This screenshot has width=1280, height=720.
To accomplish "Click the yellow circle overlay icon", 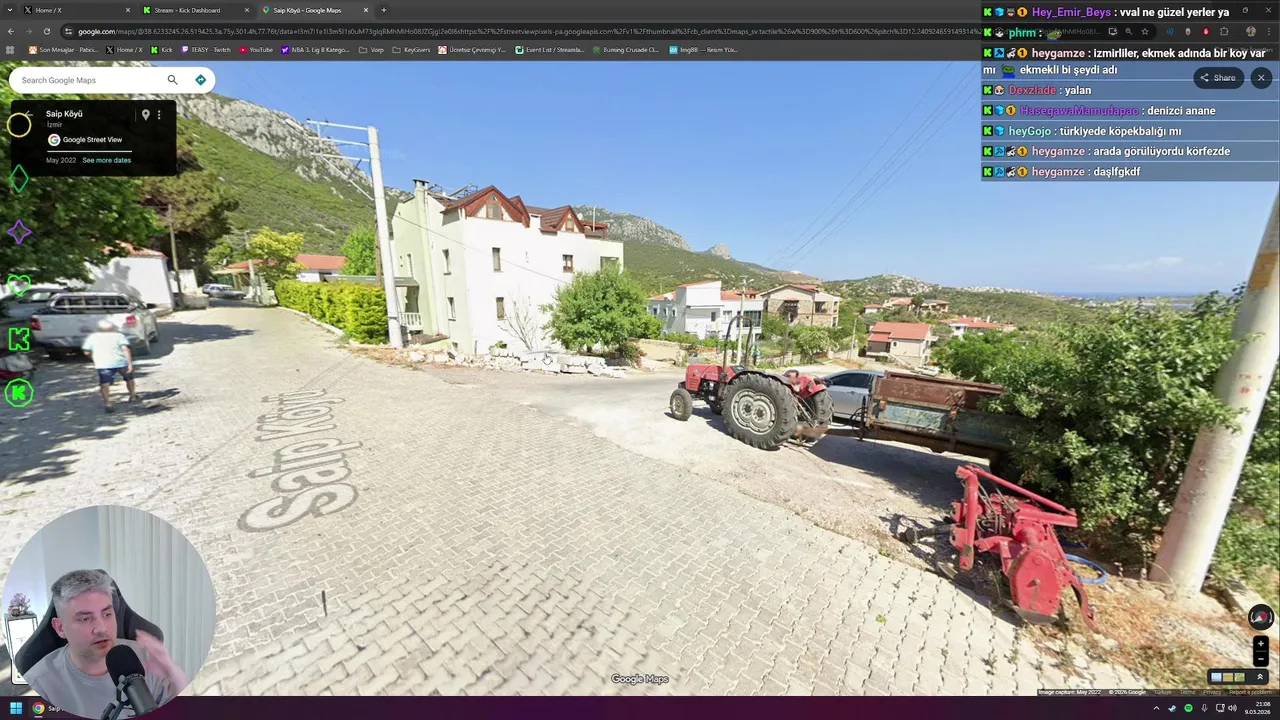I will tap(19, 125).
